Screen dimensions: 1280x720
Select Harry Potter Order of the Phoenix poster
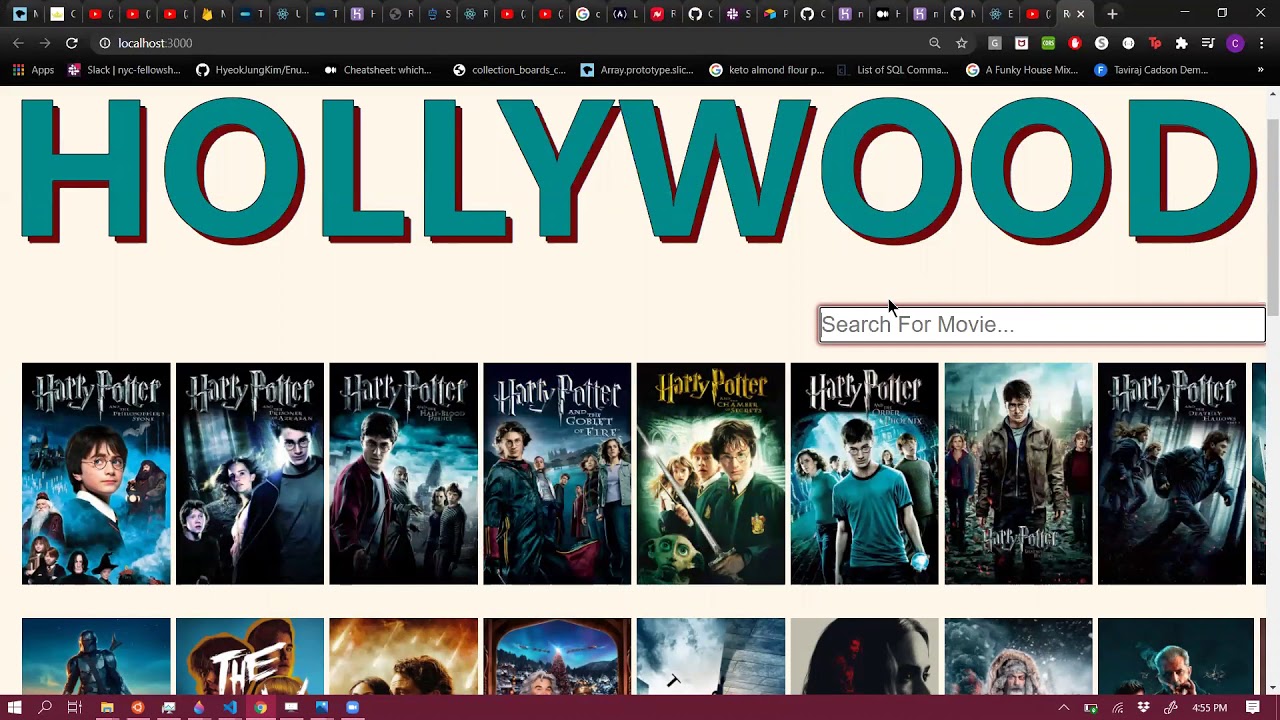[865, 474]
